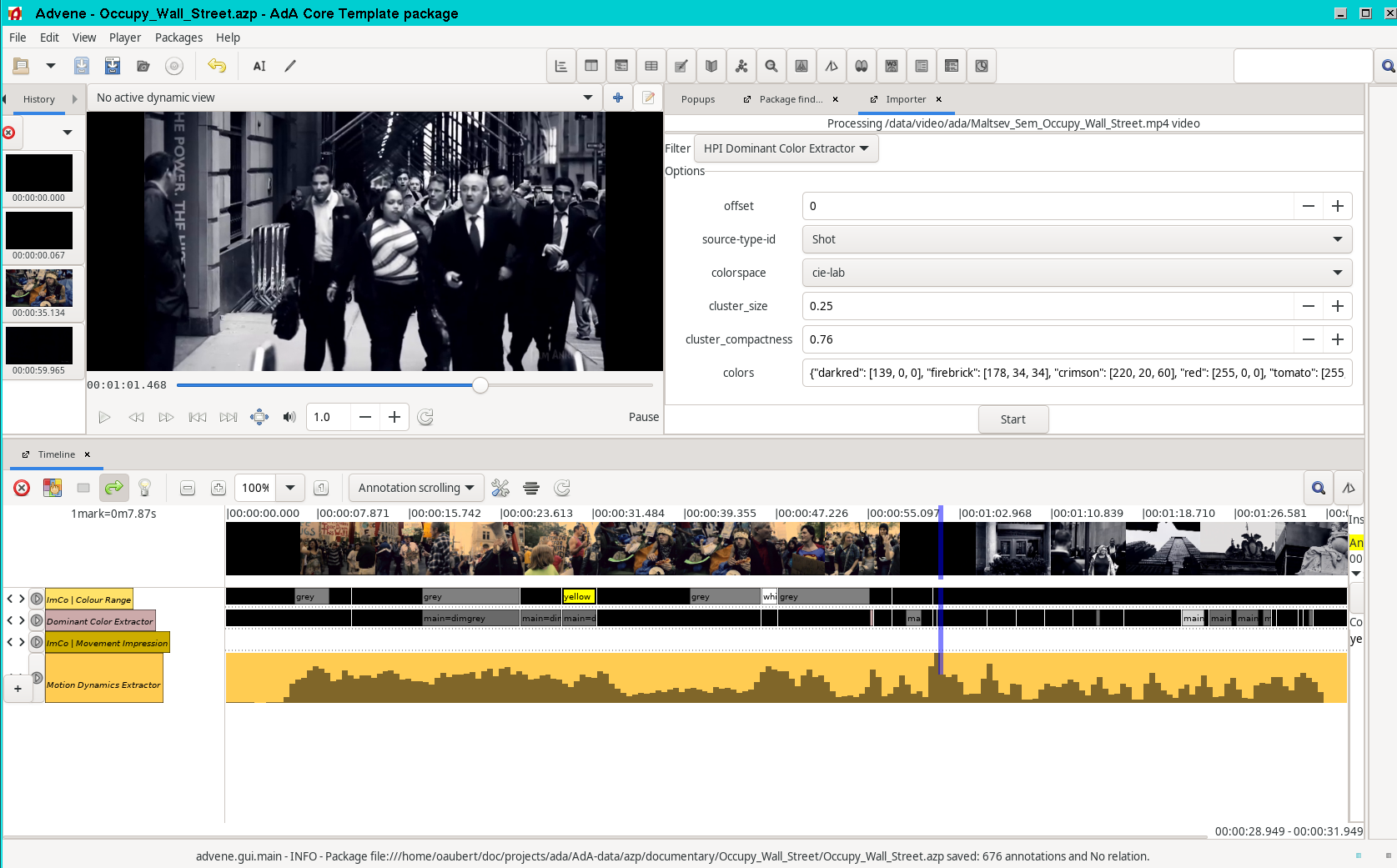
Task: Toggle play icon beside ImCo Colour Range track
Action: pos(37,599)
